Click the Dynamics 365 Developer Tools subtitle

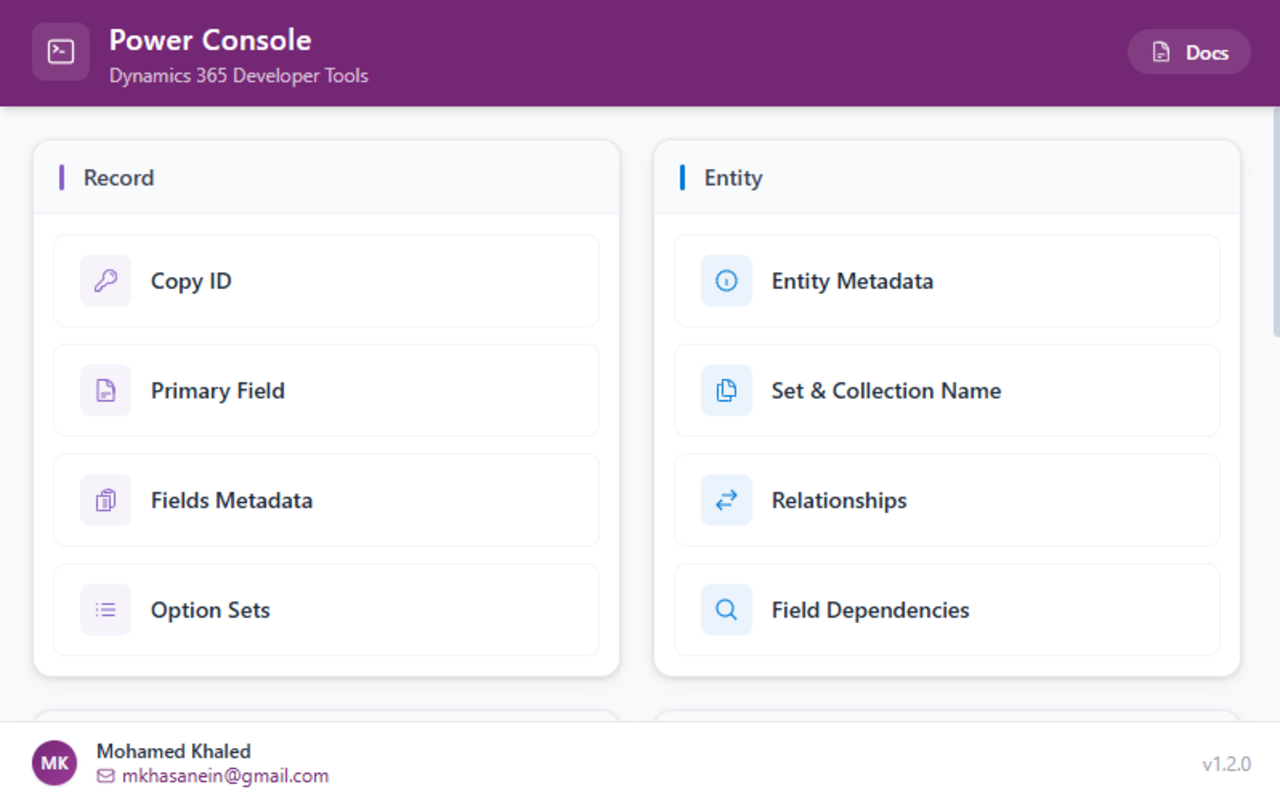point(239,76)
